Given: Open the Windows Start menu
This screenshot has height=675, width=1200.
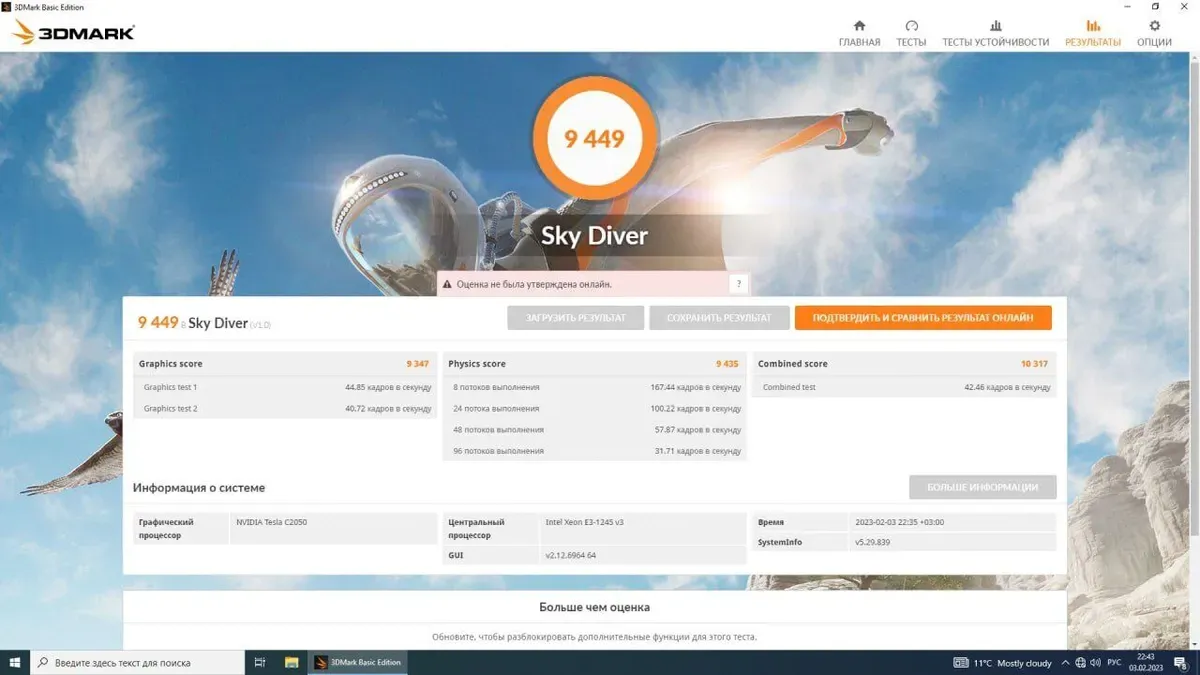Looking at the screenshot, I should [x=15, y=662].
